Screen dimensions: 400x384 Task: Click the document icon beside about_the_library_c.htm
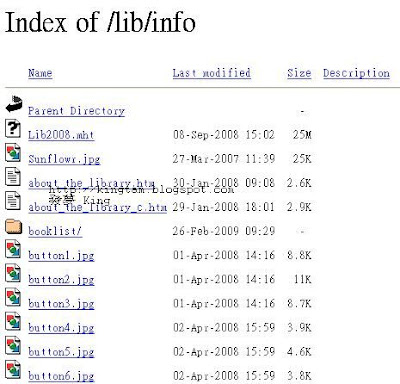click(13, 201)
